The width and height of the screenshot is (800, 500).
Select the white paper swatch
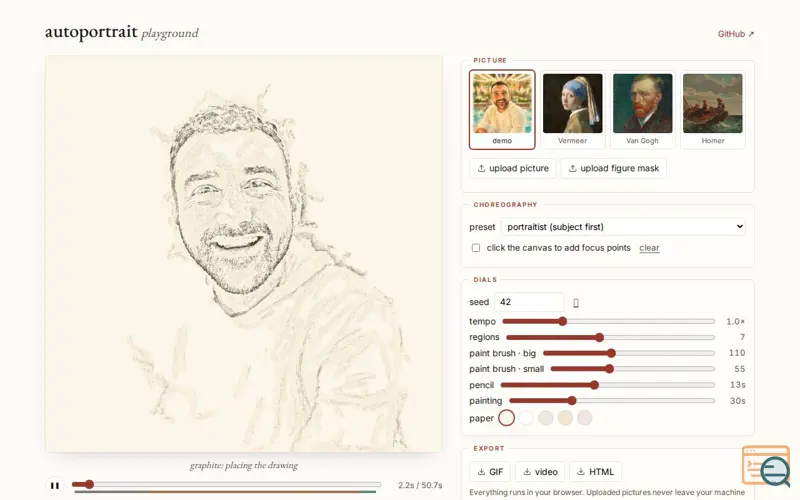[526, 418]
